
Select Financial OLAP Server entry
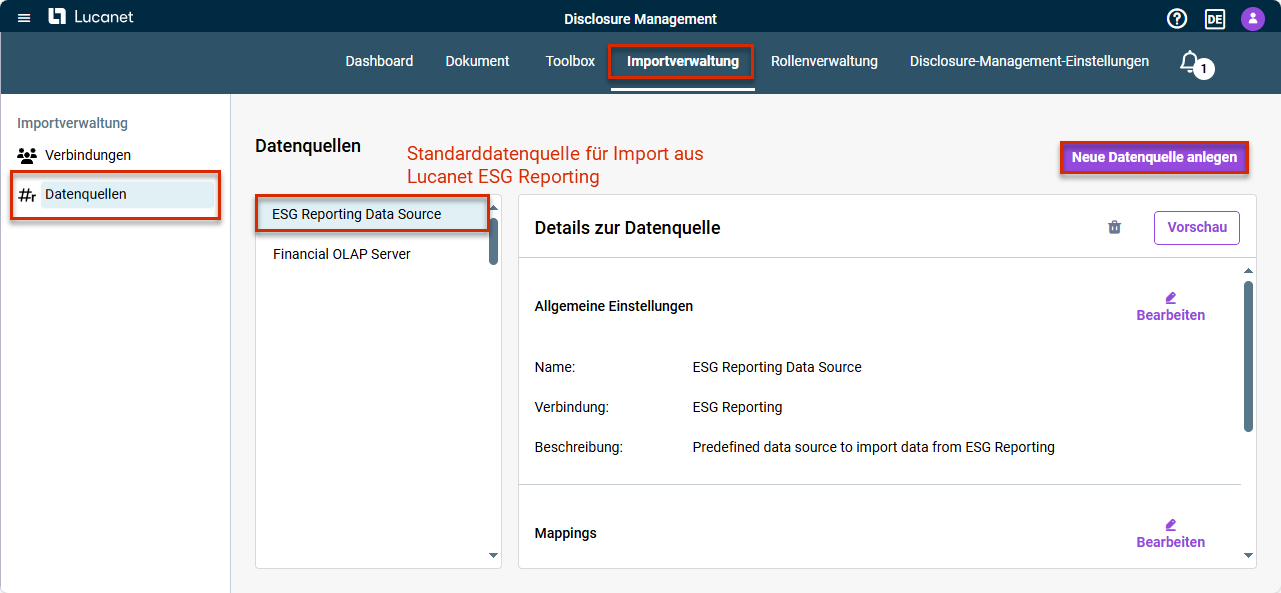point(372,254)
